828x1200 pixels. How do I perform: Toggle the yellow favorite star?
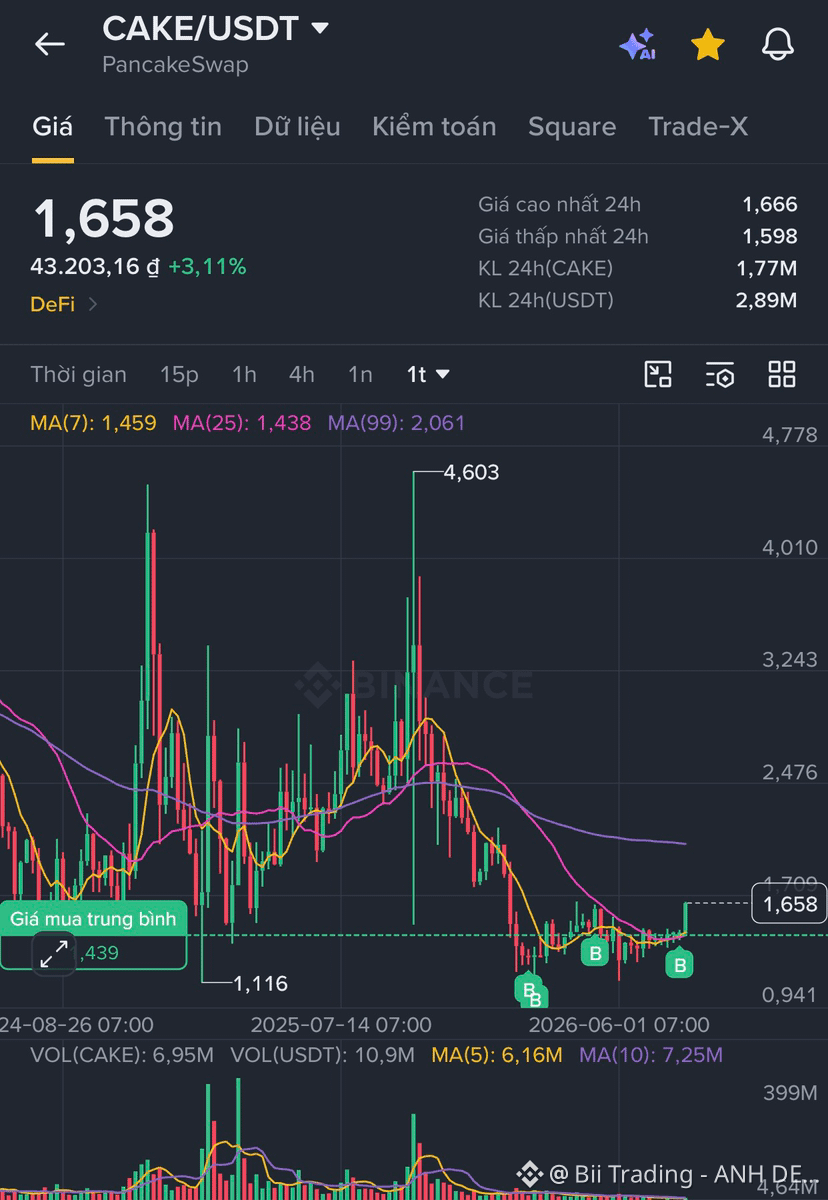click(708, 45)
